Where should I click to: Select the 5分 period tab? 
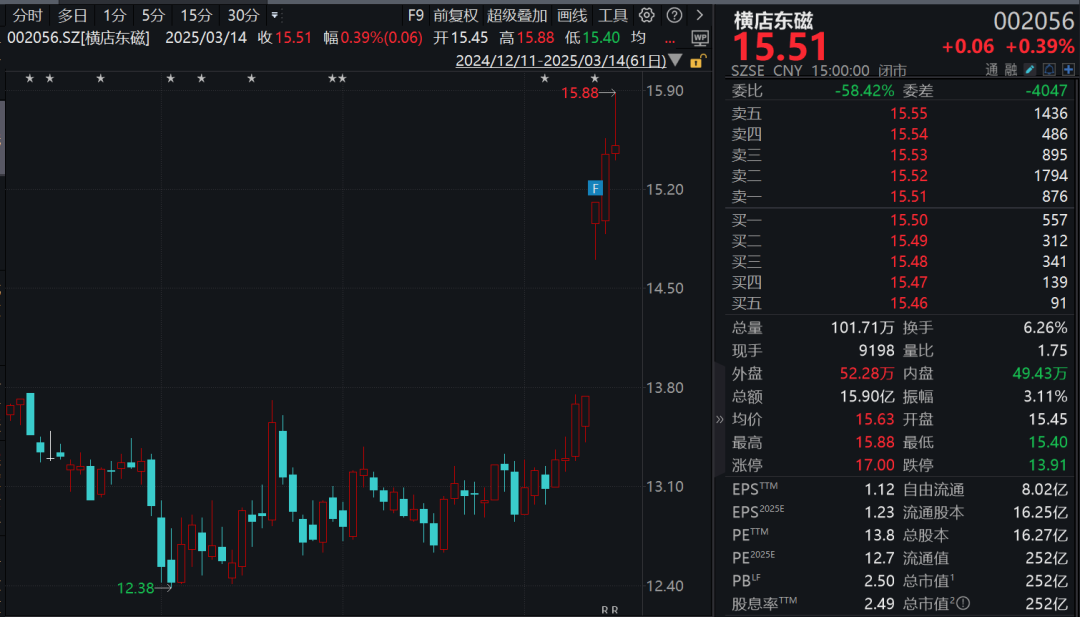153,15
